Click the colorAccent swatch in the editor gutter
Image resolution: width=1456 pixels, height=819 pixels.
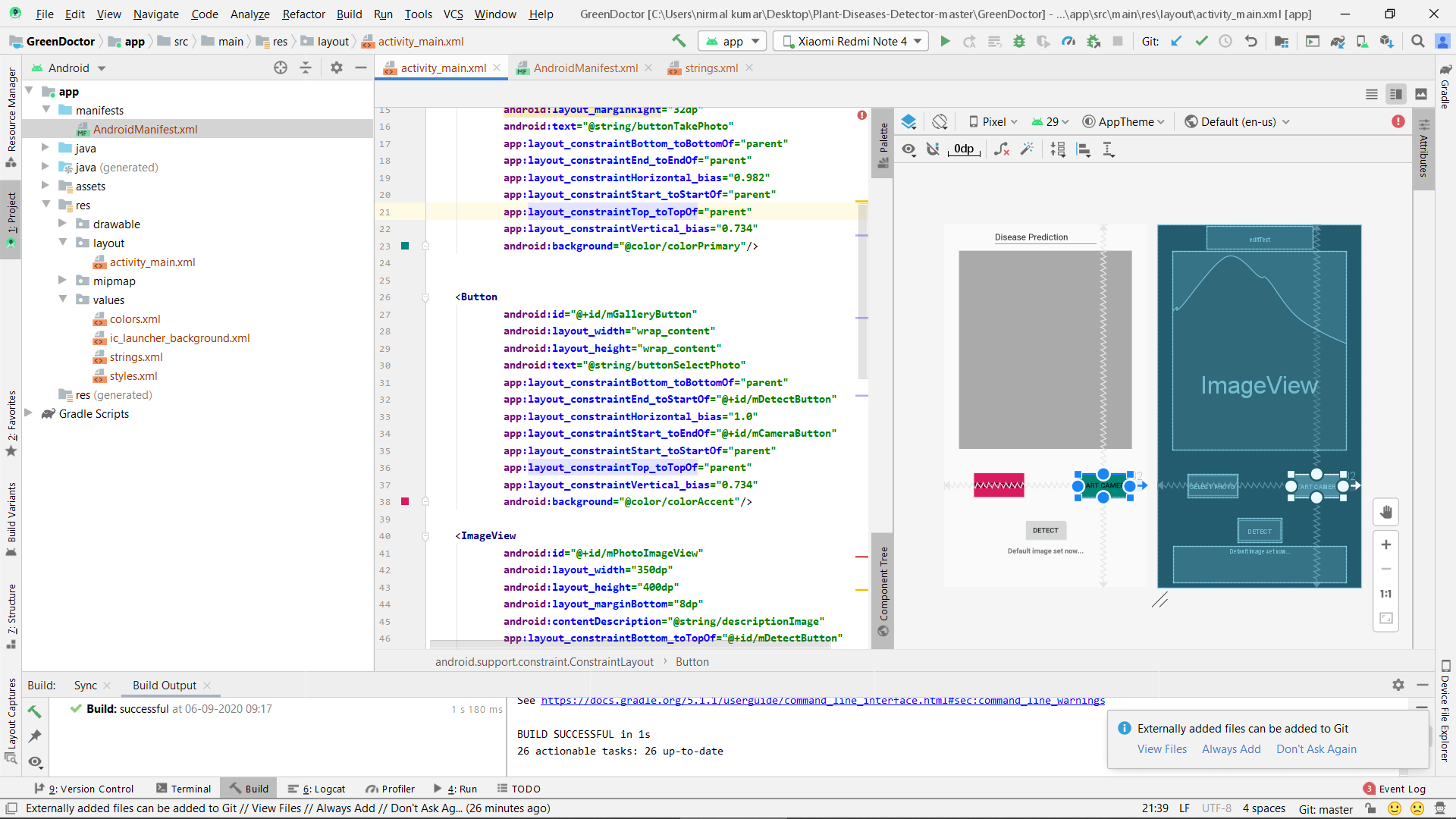coord(405,502)
